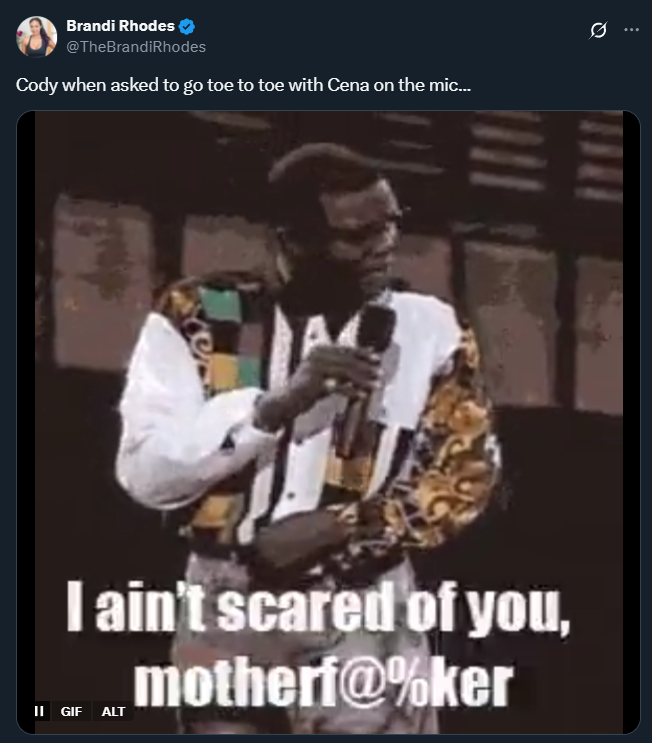Viewport: 652px width, 743px height.
Task: Open the GIF media in full view
Action: [328, 422]
